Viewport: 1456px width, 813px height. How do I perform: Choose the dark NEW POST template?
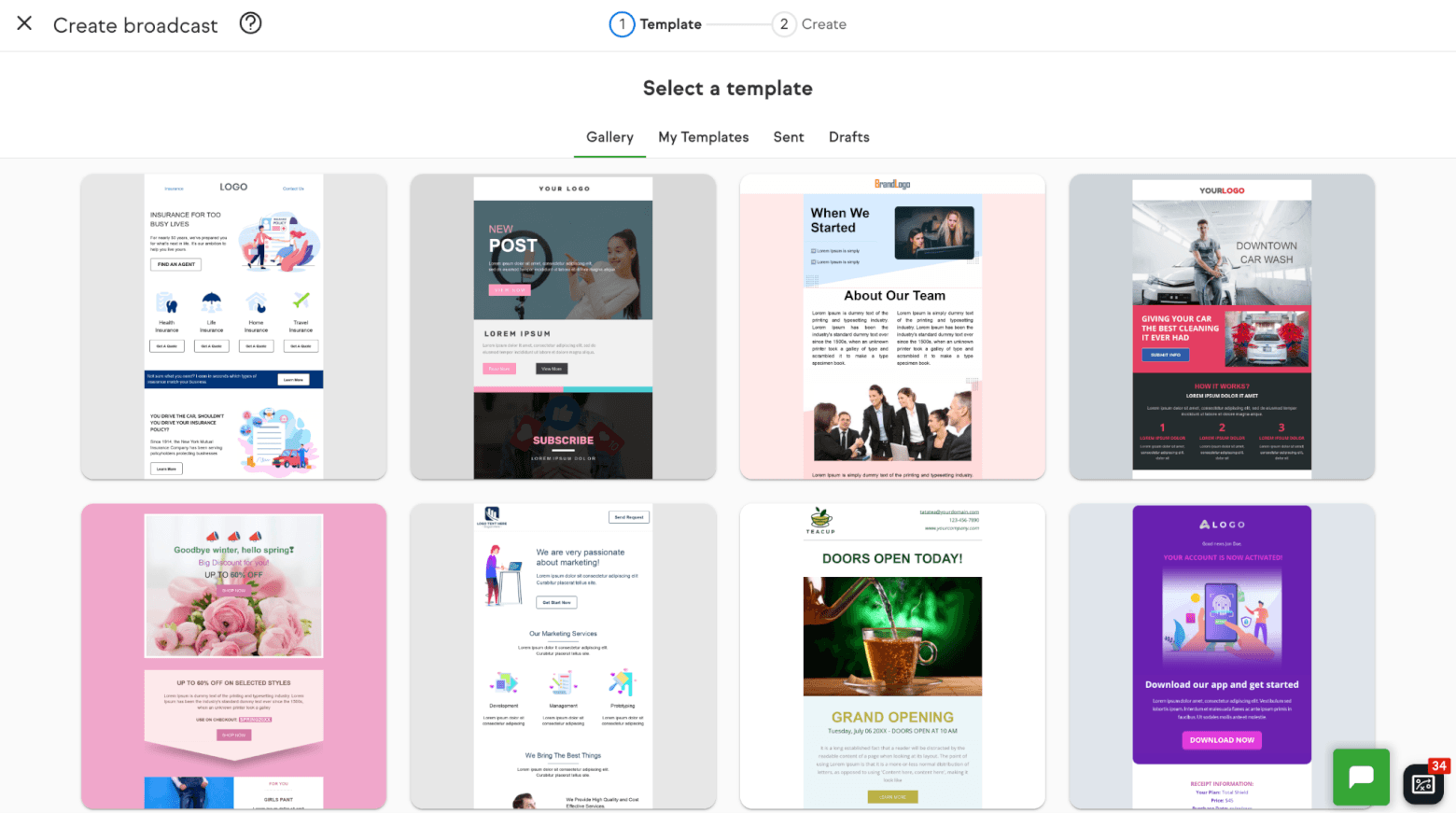(x=562, y=327)
